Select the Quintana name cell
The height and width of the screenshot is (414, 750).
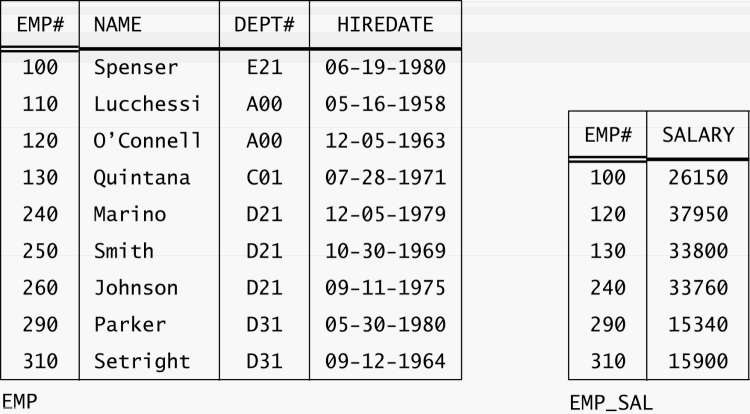pos(141,177)
